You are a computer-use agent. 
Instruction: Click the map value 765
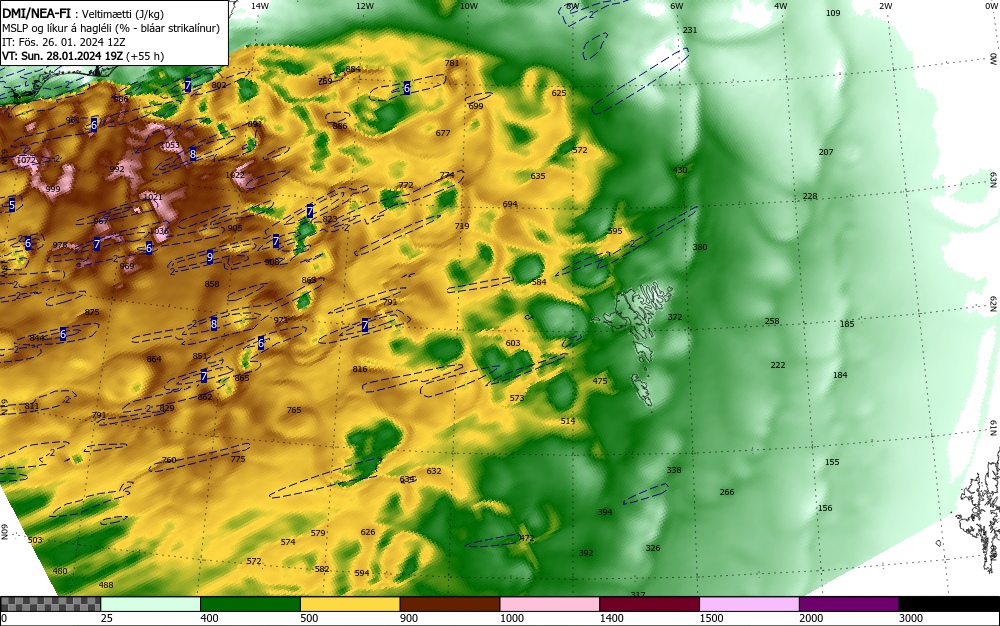[294, 410]
